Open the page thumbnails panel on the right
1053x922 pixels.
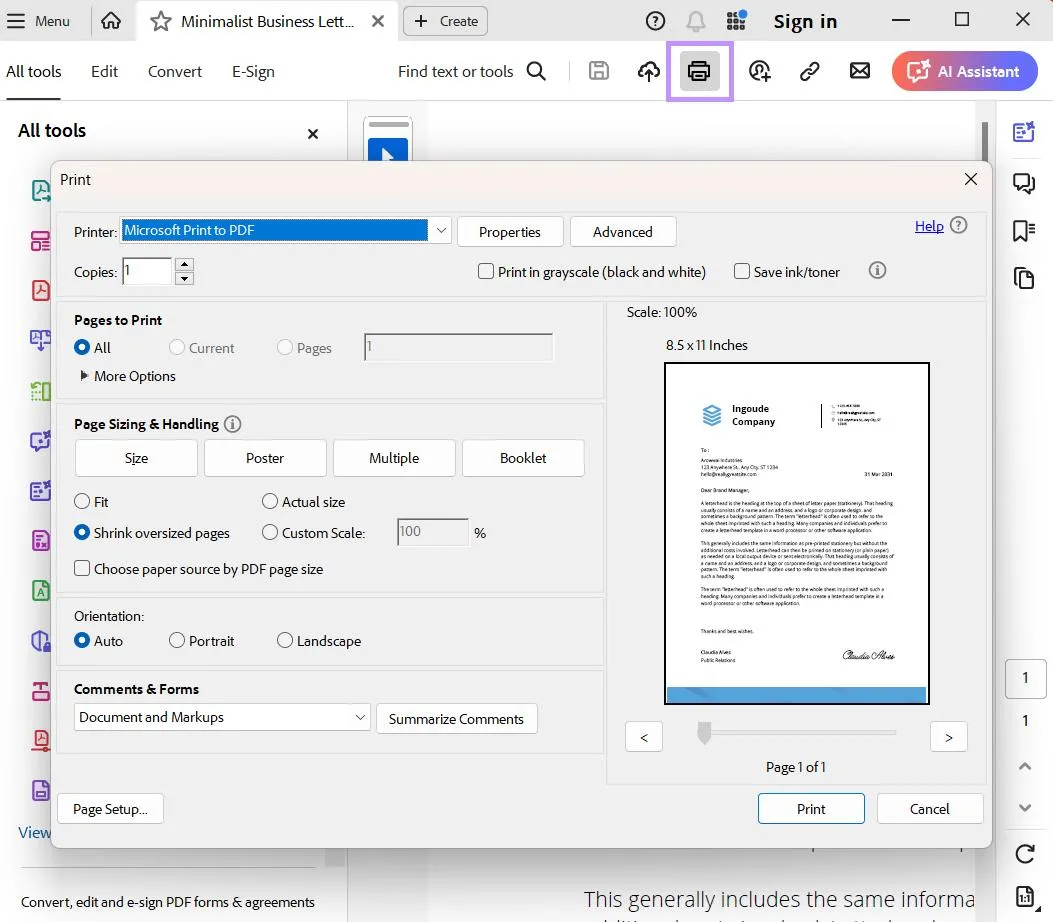[x=1023, y=278]
